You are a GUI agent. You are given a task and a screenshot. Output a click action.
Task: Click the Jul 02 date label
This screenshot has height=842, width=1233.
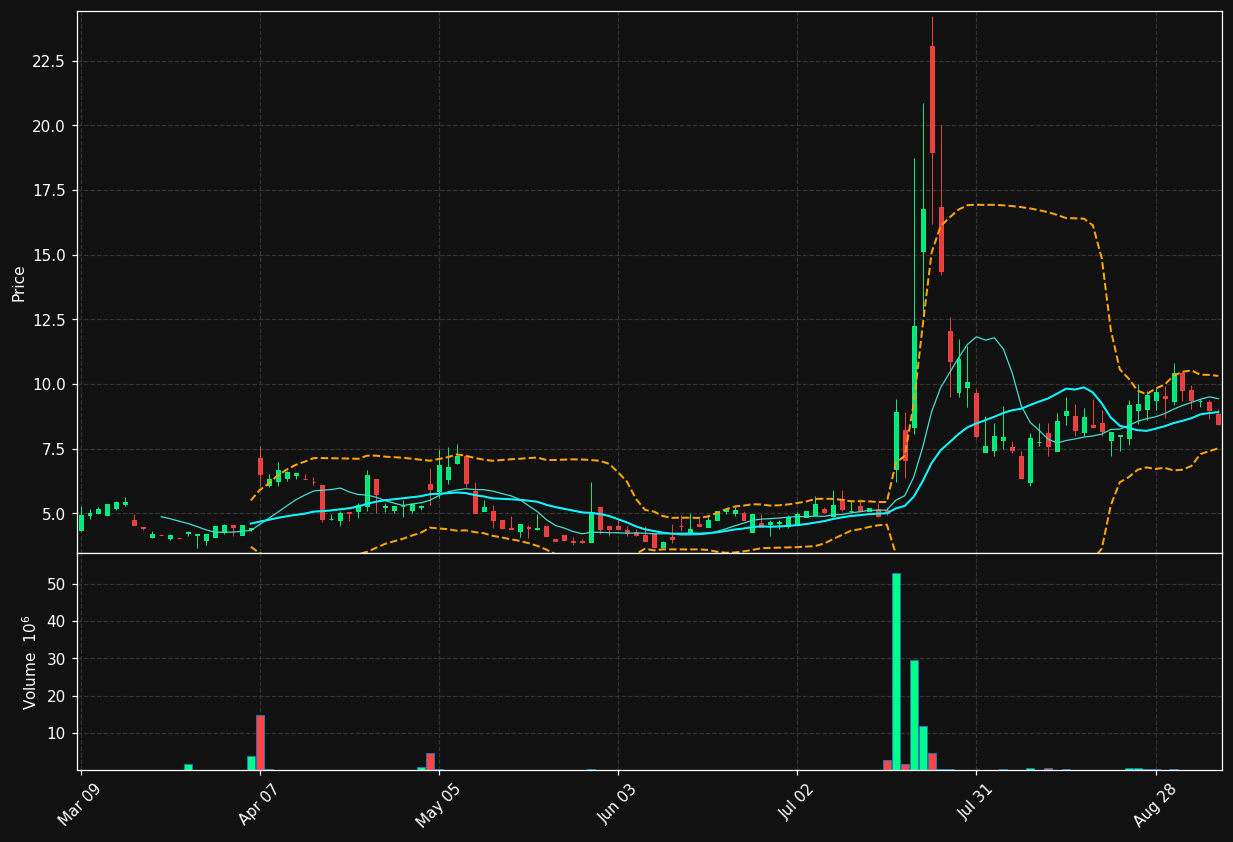click(x=796, y=804)
